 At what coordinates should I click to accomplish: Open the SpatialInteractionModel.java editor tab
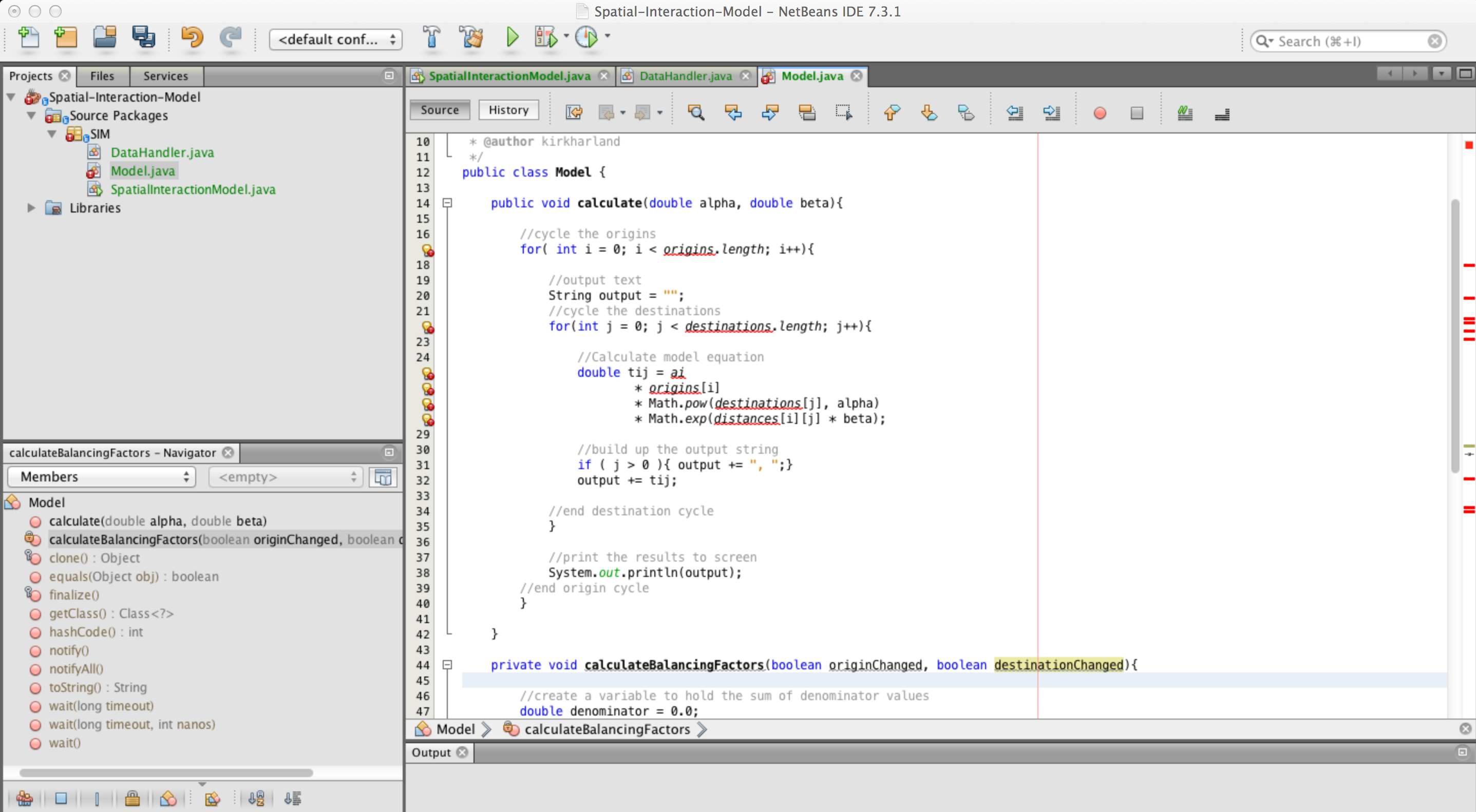point(509,76)
